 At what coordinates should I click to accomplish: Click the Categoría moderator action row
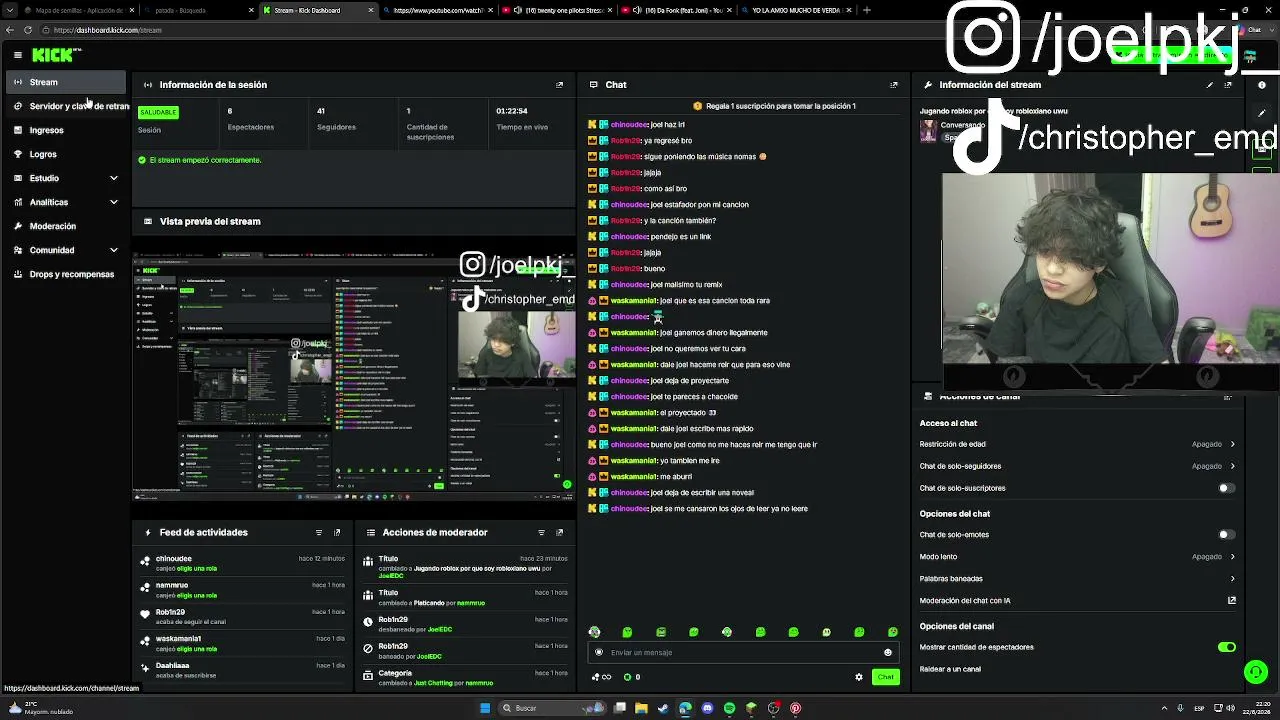(x=463, y=678)
